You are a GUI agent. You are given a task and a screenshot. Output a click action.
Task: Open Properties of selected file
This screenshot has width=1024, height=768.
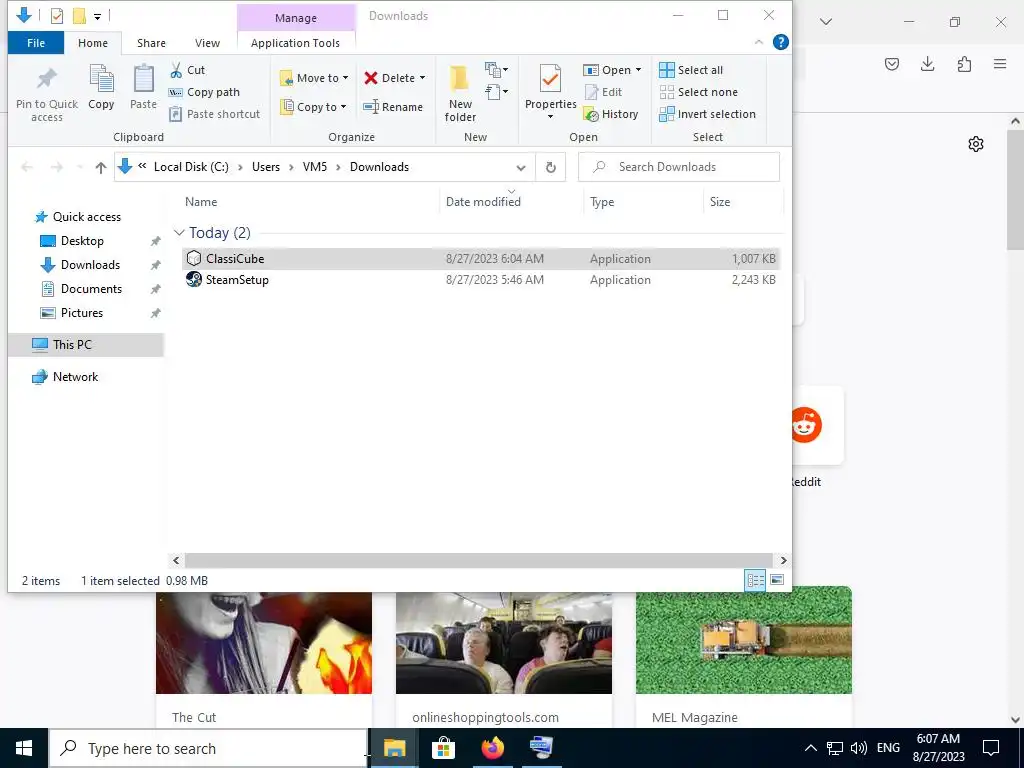pos(550,92)
